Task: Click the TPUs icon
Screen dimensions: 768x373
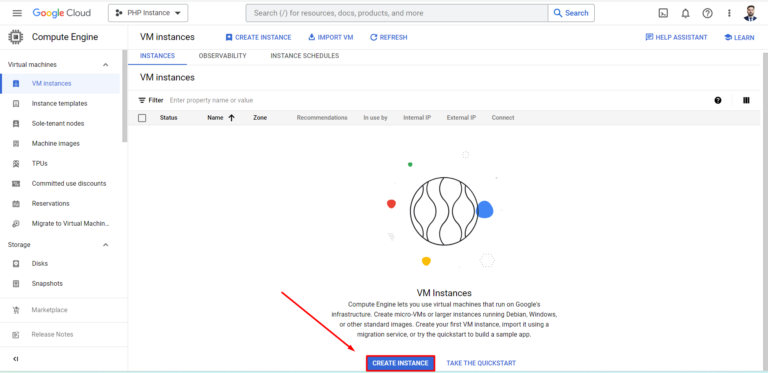Action: point(16,163)
